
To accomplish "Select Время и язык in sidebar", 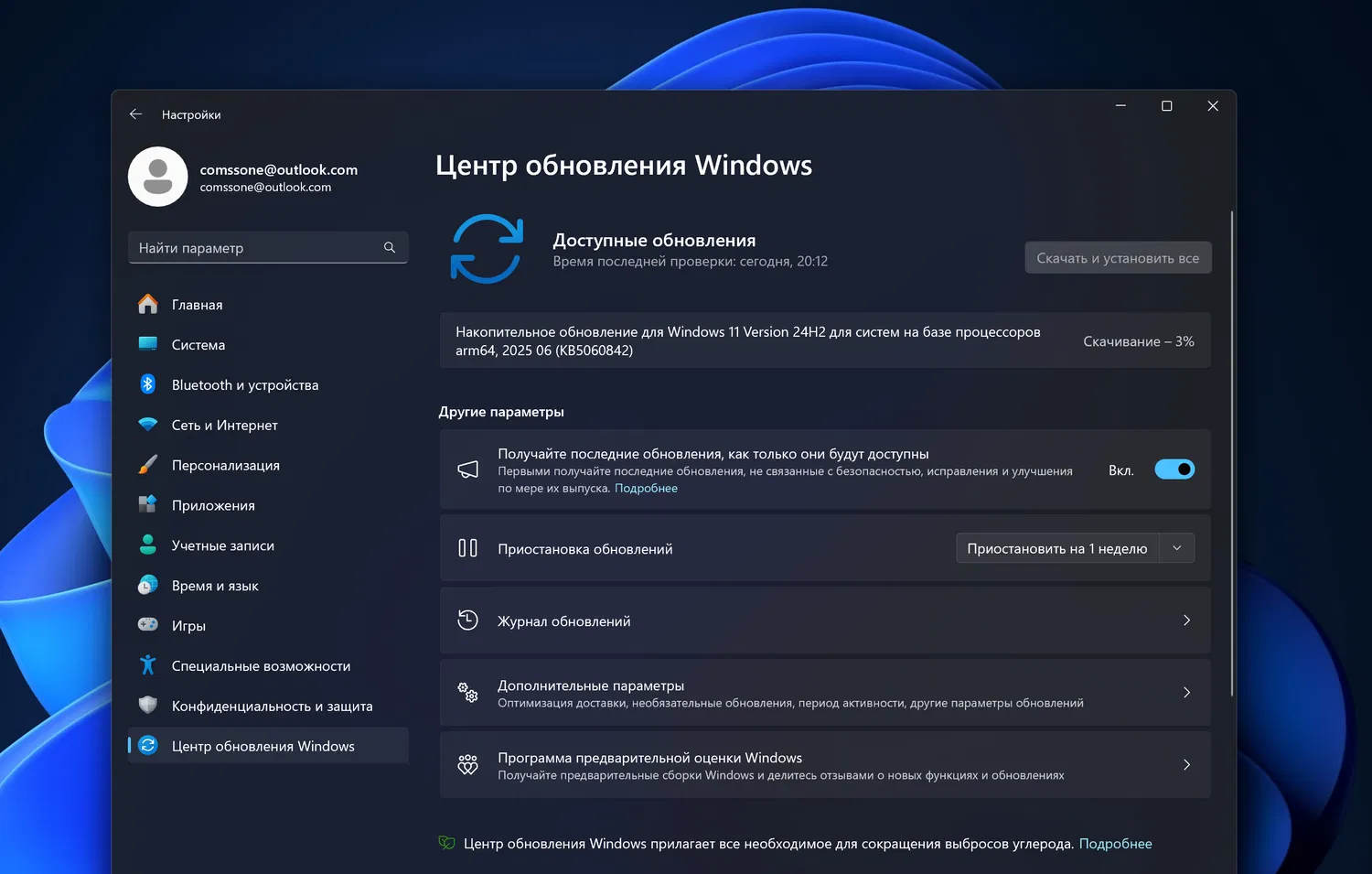I will pyautogui.click(x=268, y=586).
